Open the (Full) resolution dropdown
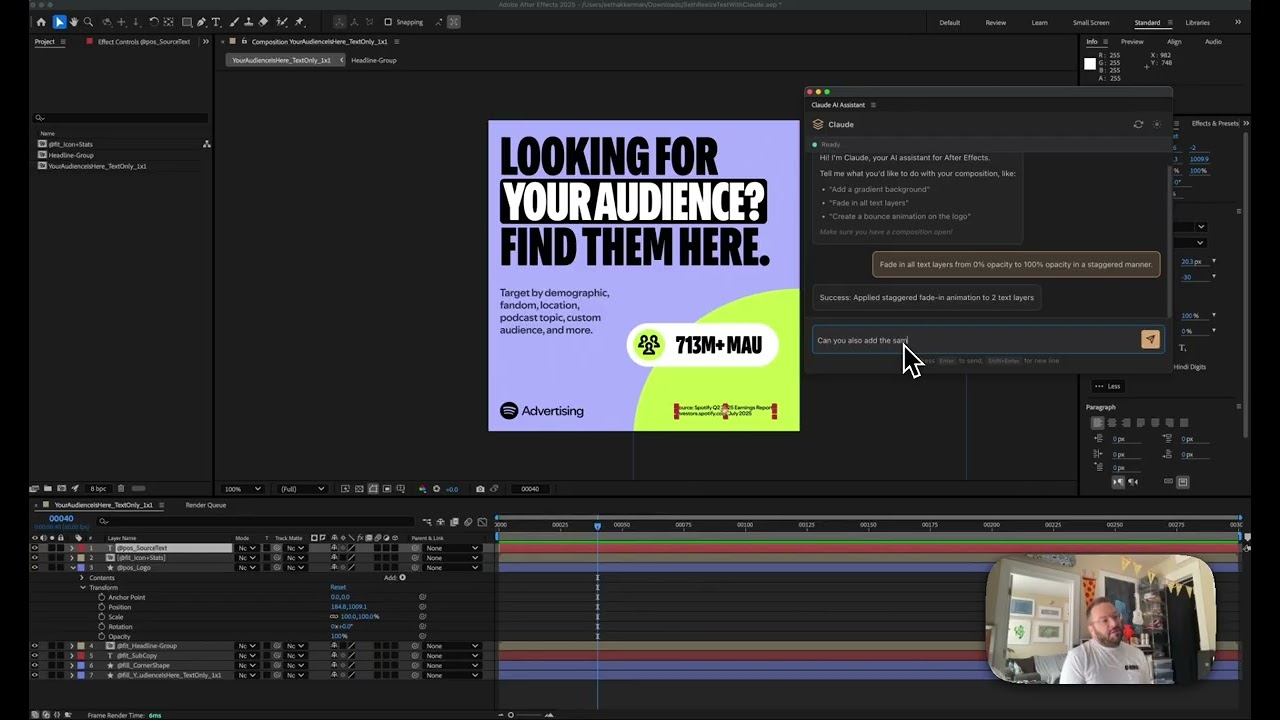Screen dimensions: 1280x720 click(302, 489)
